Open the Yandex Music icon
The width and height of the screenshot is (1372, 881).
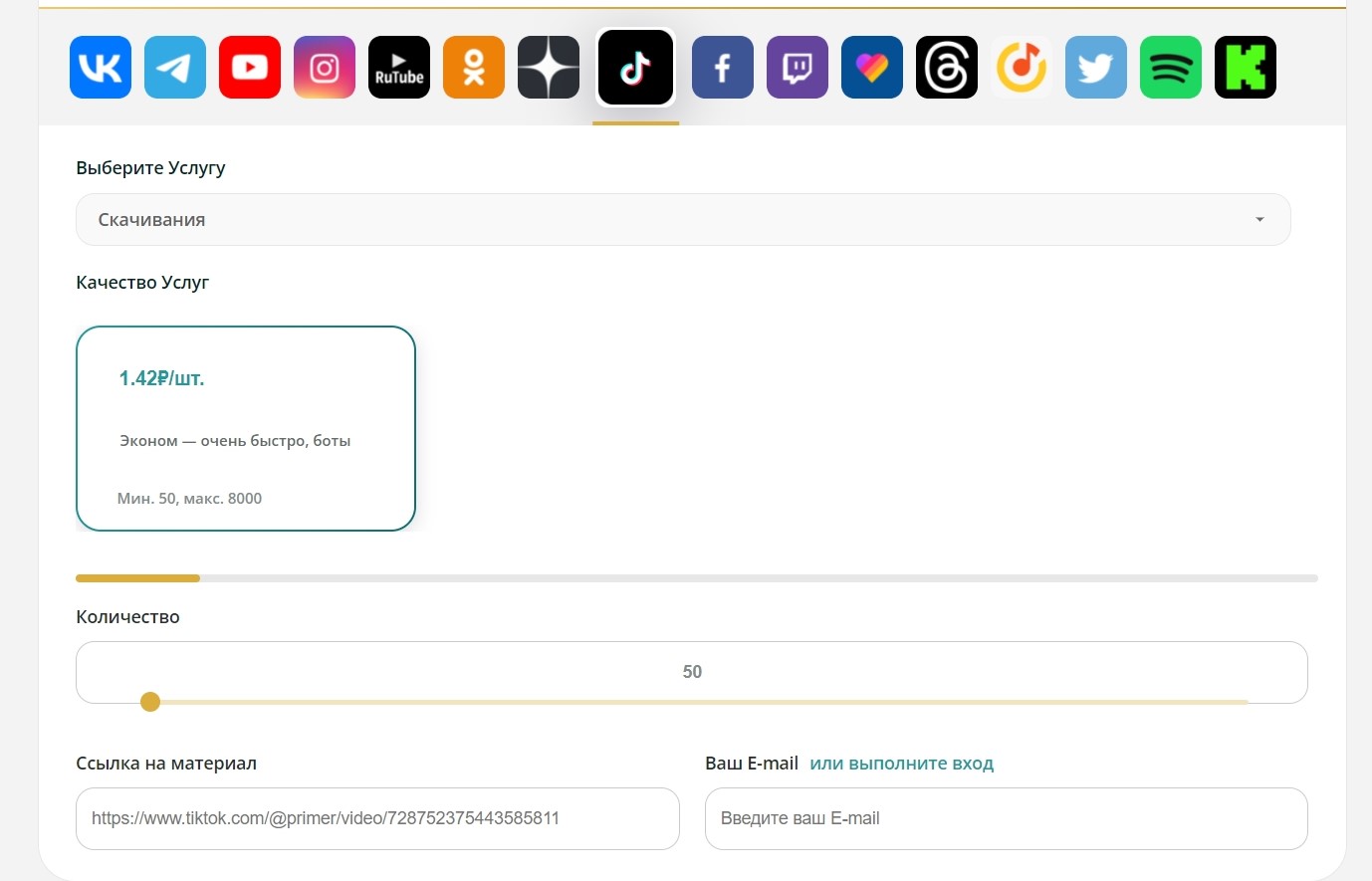1022,68
